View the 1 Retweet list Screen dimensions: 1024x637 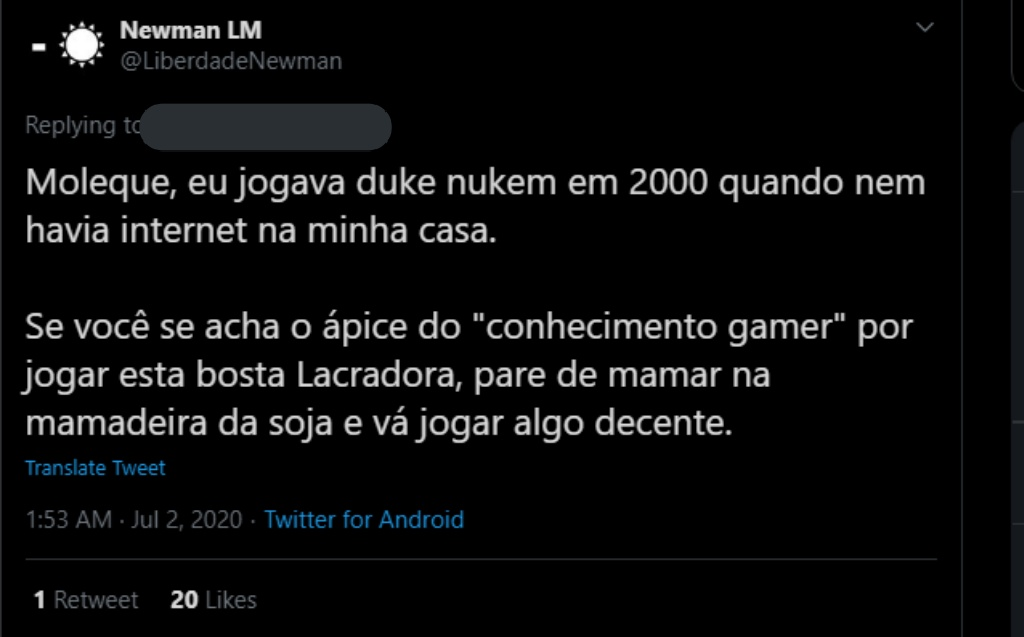point(86,600)
